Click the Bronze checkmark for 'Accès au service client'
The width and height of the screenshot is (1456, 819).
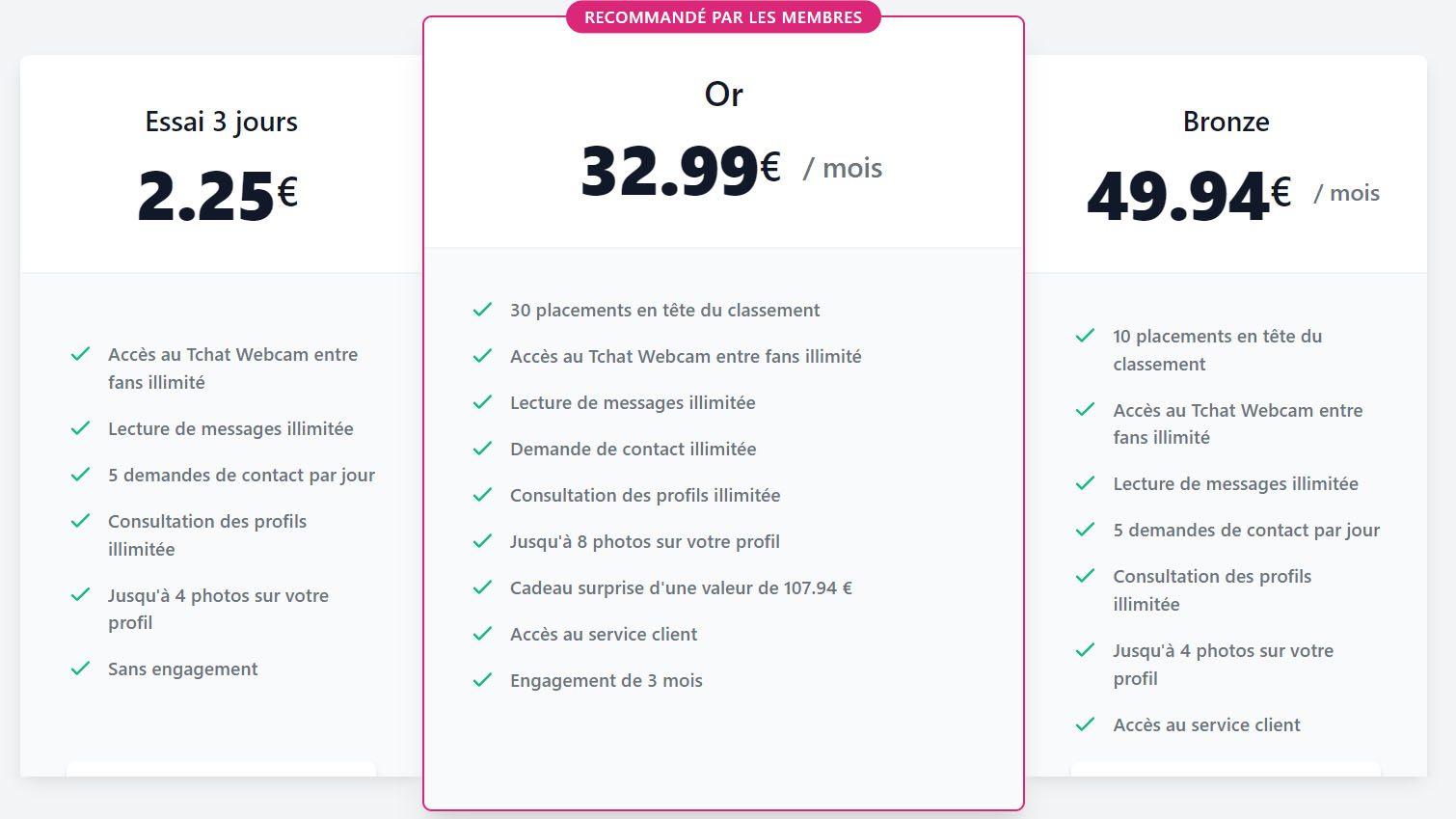1085,724
